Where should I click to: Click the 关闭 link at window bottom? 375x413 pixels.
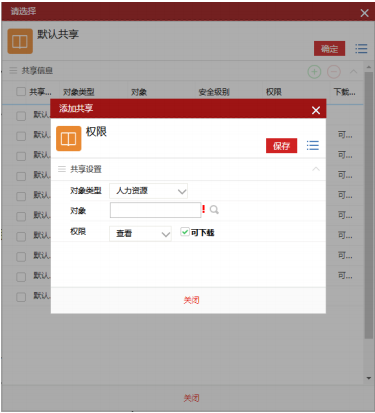pyautogui.click(x=191, y=398)
